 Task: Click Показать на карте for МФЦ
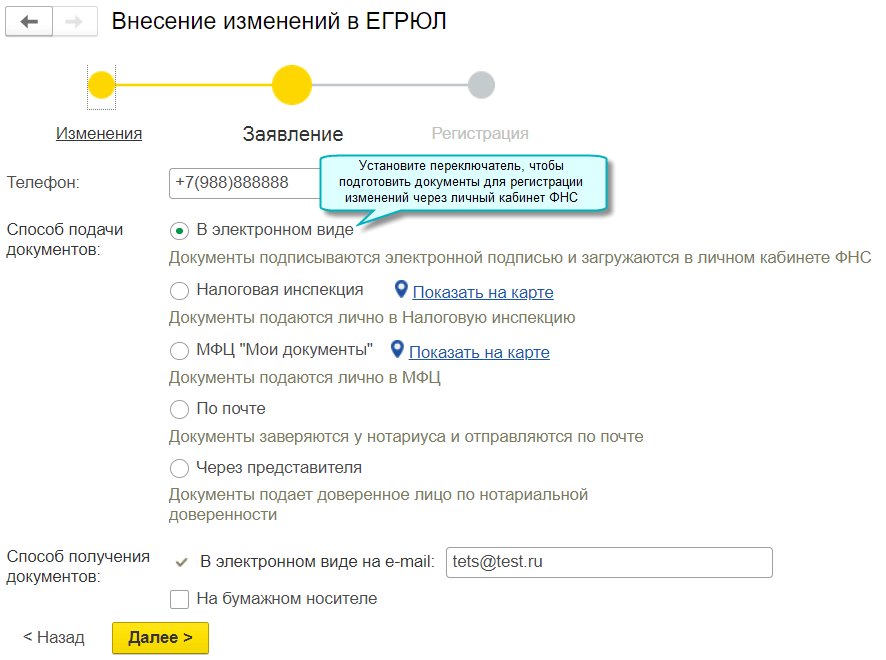click(x=479, y=352)
